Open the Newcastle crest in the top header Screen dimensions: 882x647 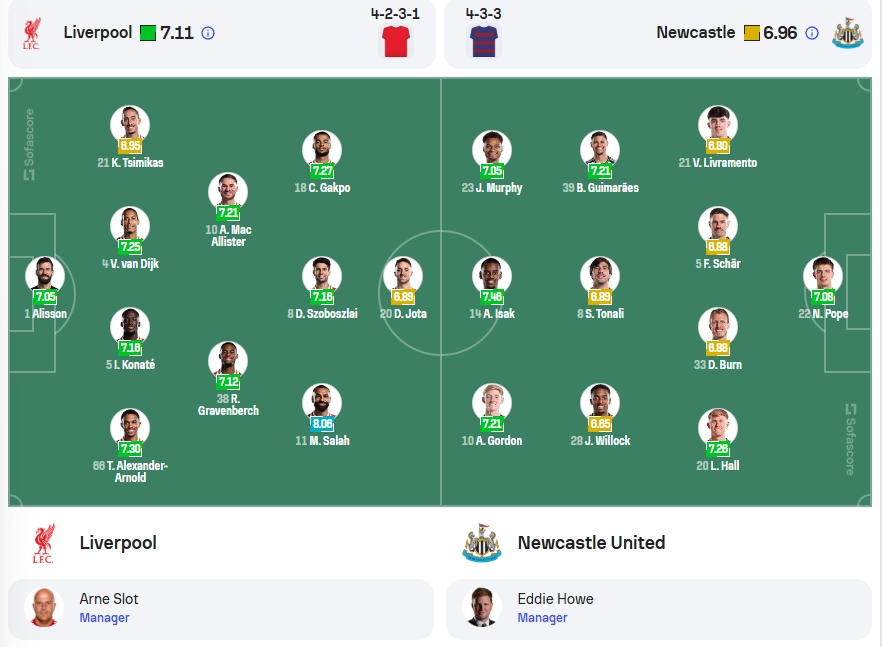pos(848,33)
